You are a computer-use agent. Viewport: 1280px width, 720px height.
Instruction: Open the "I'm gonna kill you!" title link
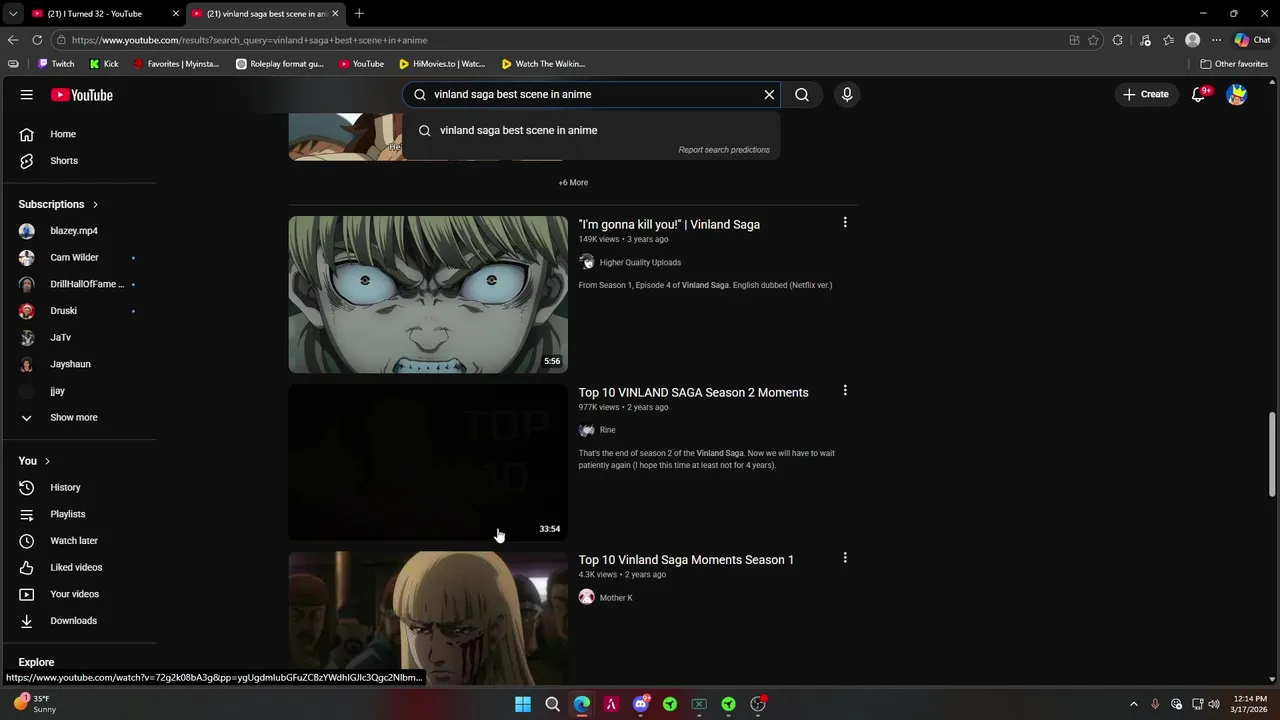pyautogui.click(x=669, y=225)
